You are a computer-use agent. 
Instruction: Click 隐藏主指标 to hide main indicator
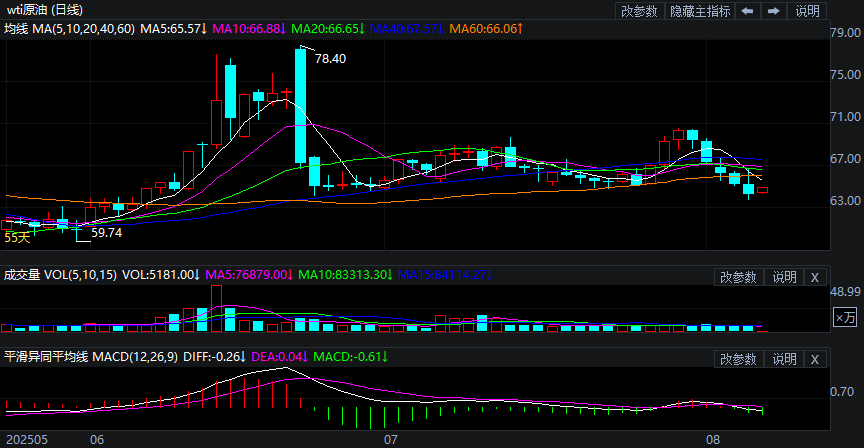pyautogui.click(x=700, y=11)
